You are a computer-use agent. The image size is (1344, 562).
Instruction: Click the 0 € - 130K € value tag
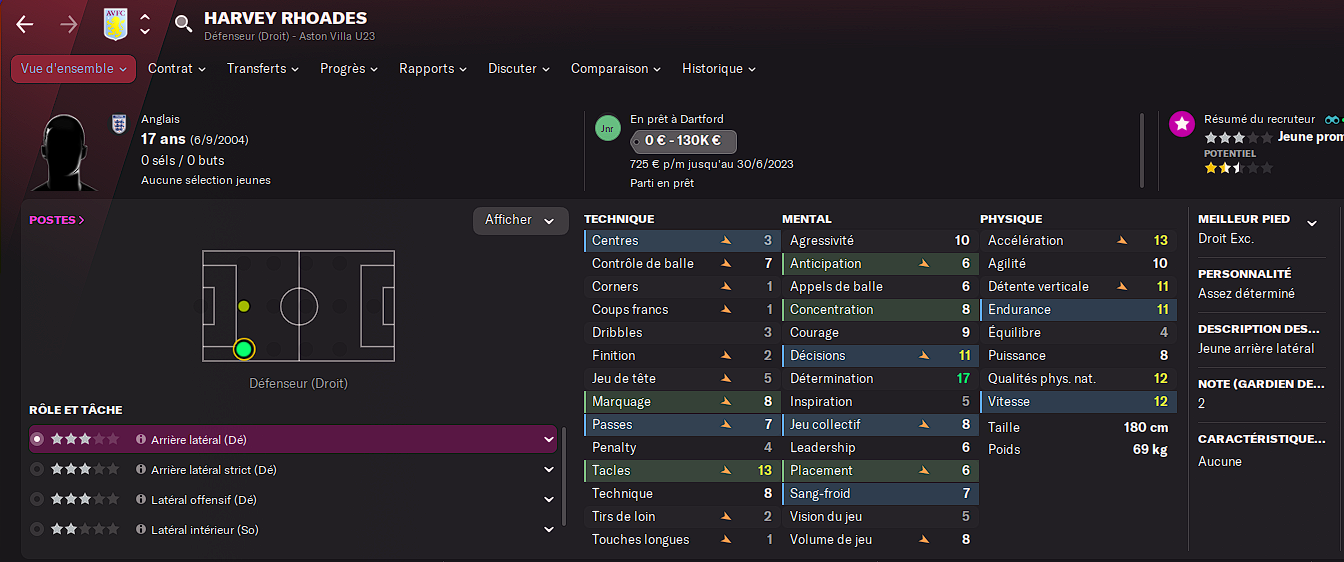pyautogui.click(x=684, y=142)
